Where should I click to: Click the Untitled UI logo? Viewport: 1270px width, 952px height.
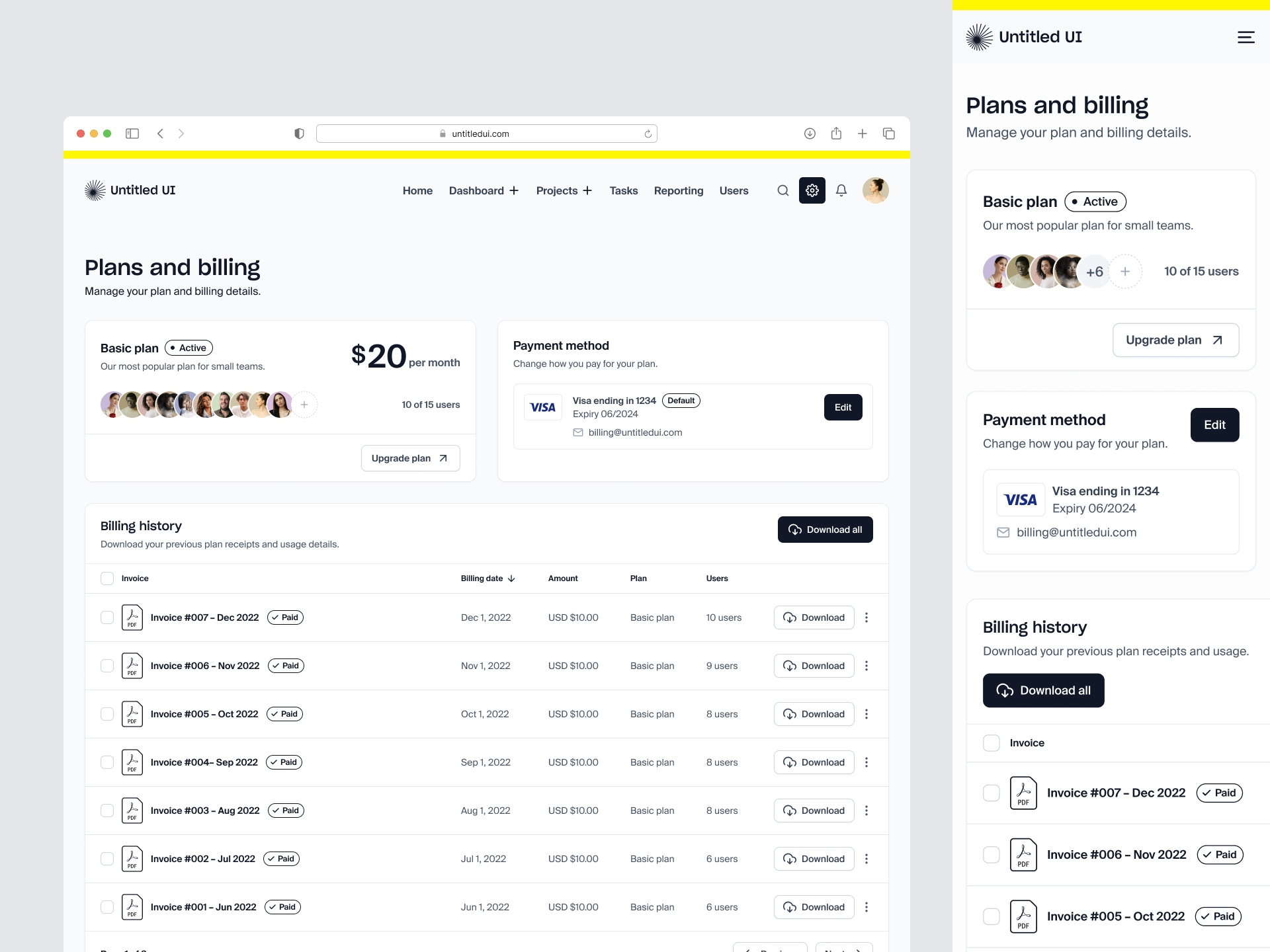(130, 190)
